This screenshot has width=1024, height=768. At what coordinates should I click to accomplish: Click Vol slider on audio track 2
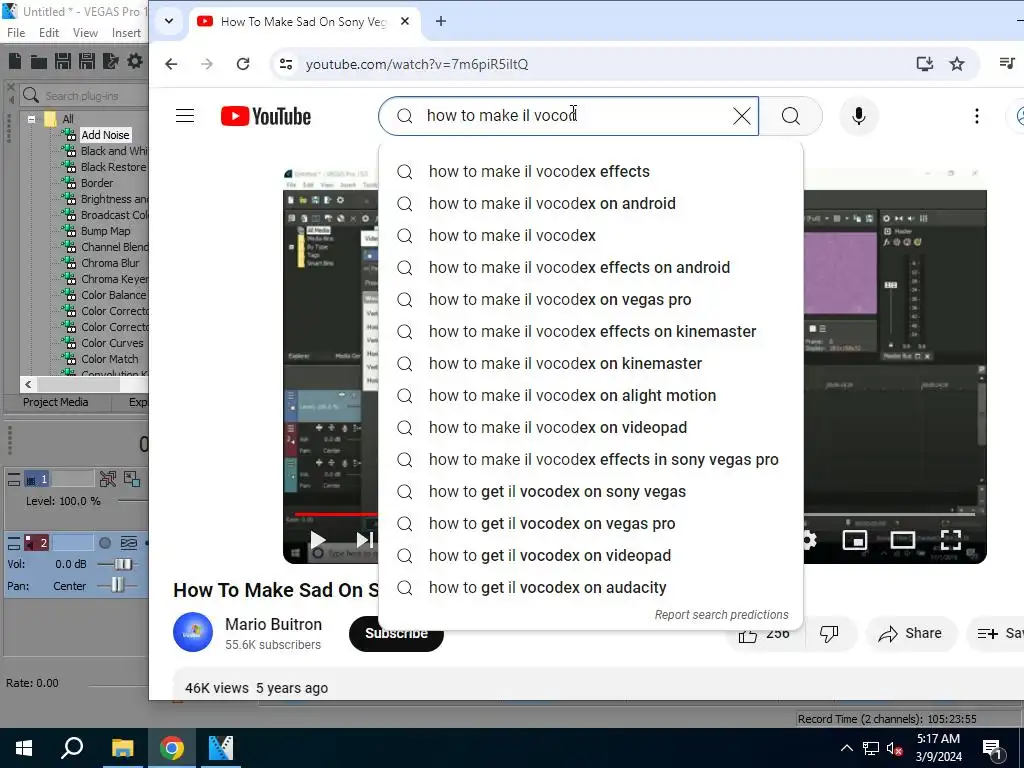tap(121, 564)
